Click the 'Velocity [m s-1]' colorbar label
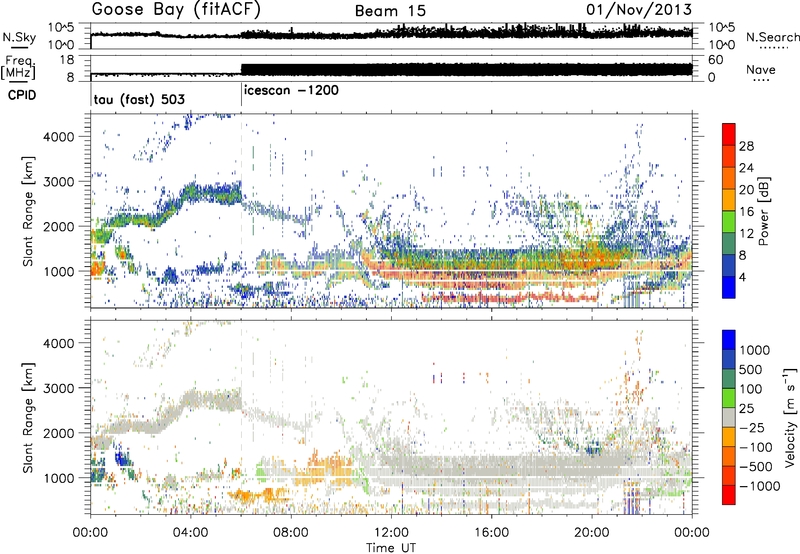Viewport: 800px width, 554px height. (x=790, y=417)
